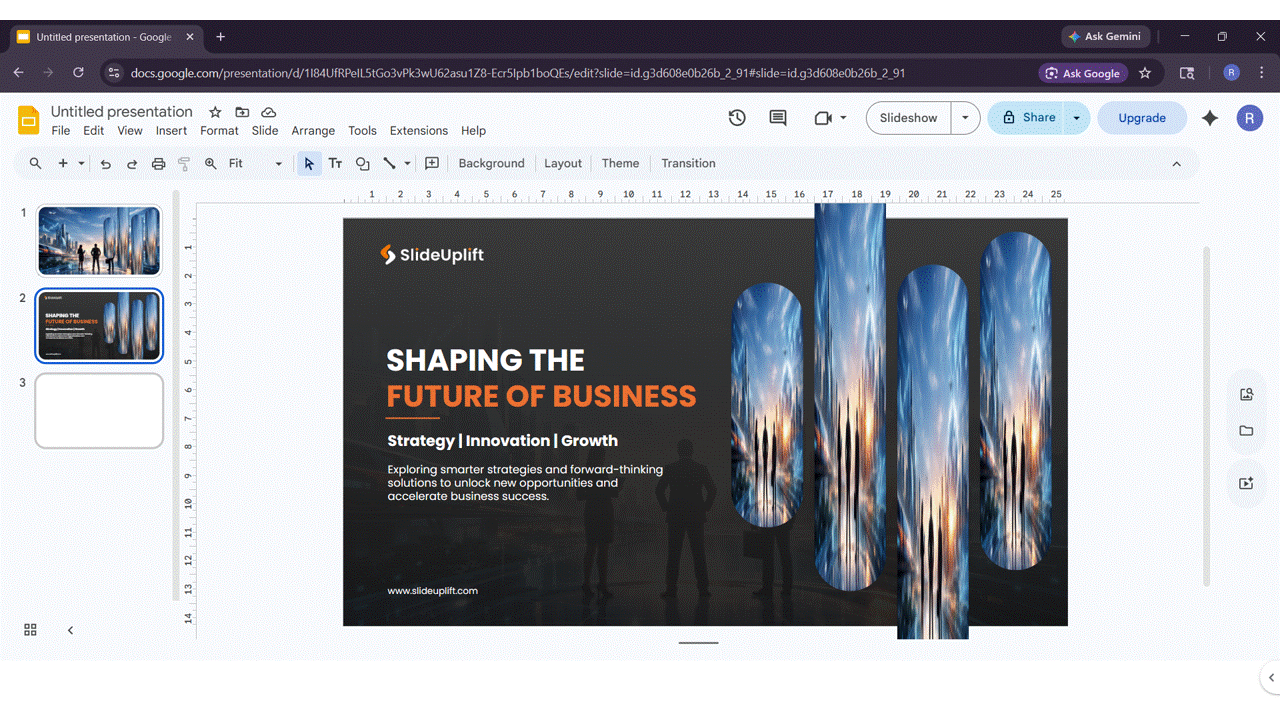
Task: Open the comment history icon
Action: click(x=777, y=118)
